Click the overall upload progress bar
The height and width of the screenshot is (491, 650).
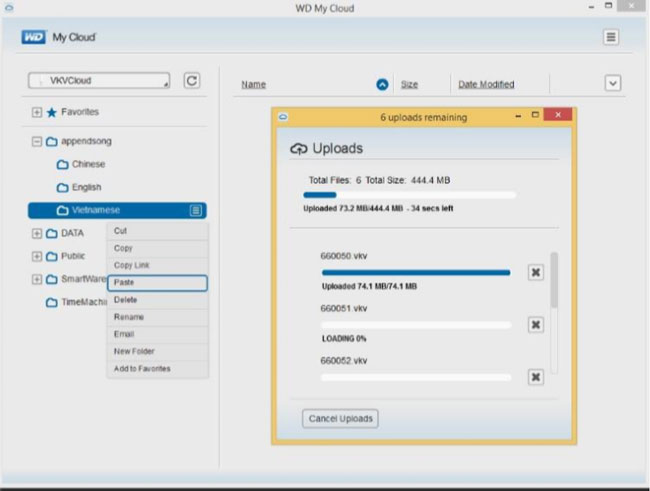point(409,195)
